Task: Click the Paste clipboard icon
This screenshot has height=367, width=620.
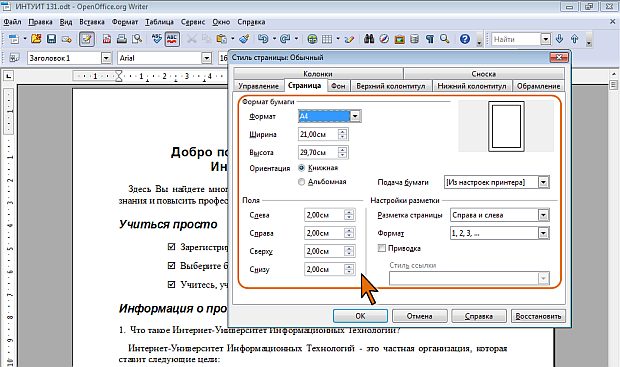Action: (222, 39)
